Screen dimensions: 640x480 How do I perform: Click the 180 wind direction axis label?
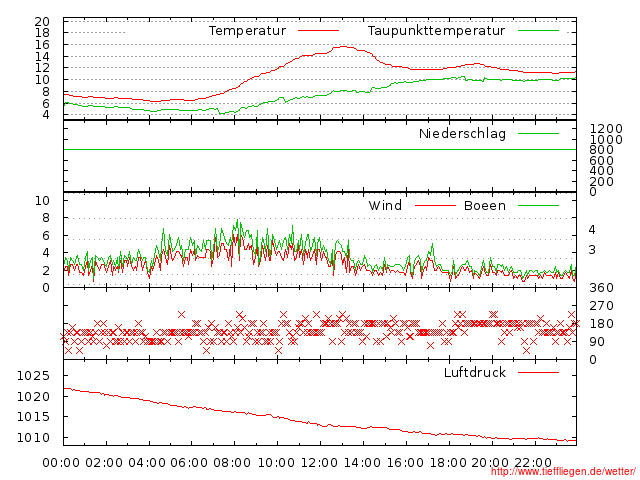pyautogui.click(x=601, y=324)
